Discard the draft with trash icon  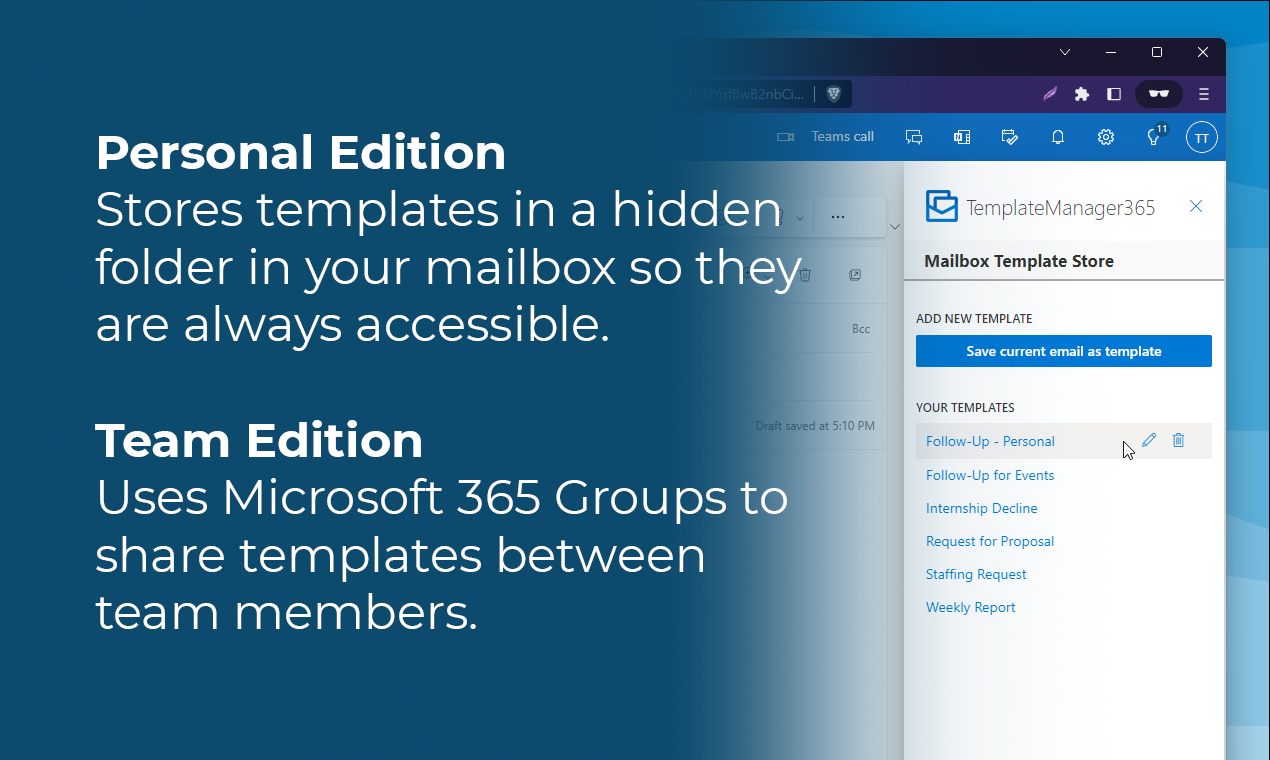[805, 275]
